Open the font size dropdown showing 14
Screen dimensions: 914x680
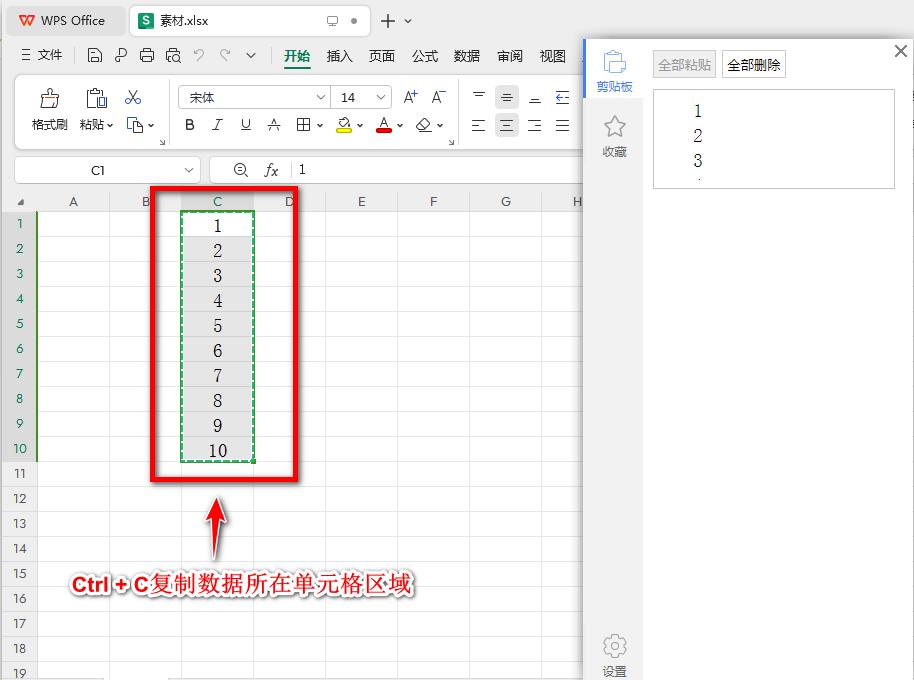point(381,97)
